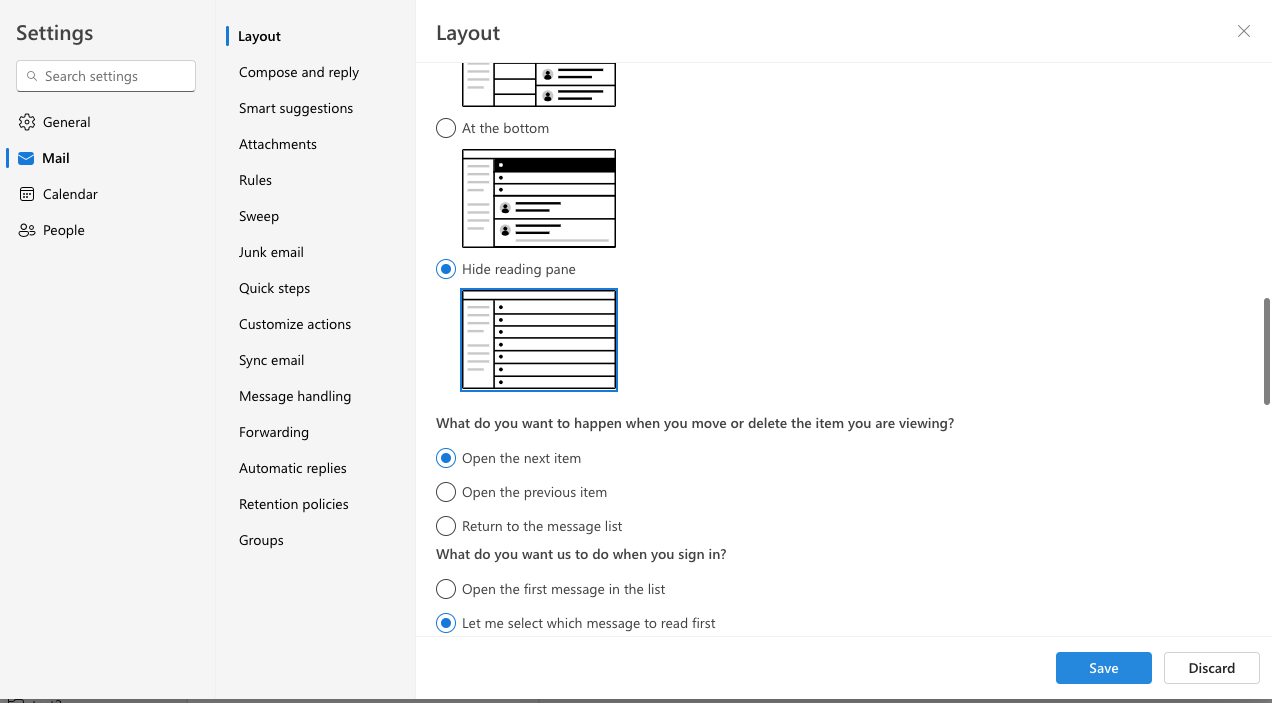Open Quick steps settings
Viewport: 1272px width, 703px height.
(274, 288)
